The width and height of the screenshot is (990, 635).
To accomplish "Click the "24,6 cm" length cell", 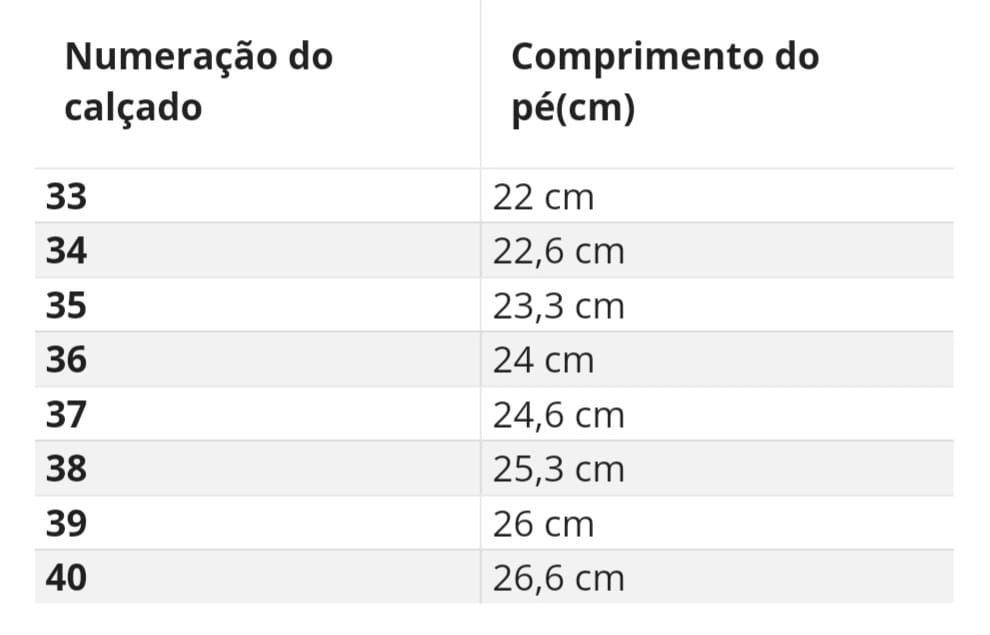I will click(x=558, y=414).
